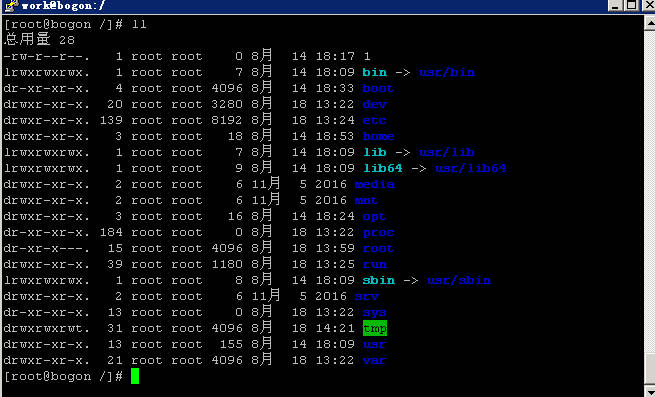Click permissions 'drwxrwxrwt.' on tmp row

pos(46,328)
